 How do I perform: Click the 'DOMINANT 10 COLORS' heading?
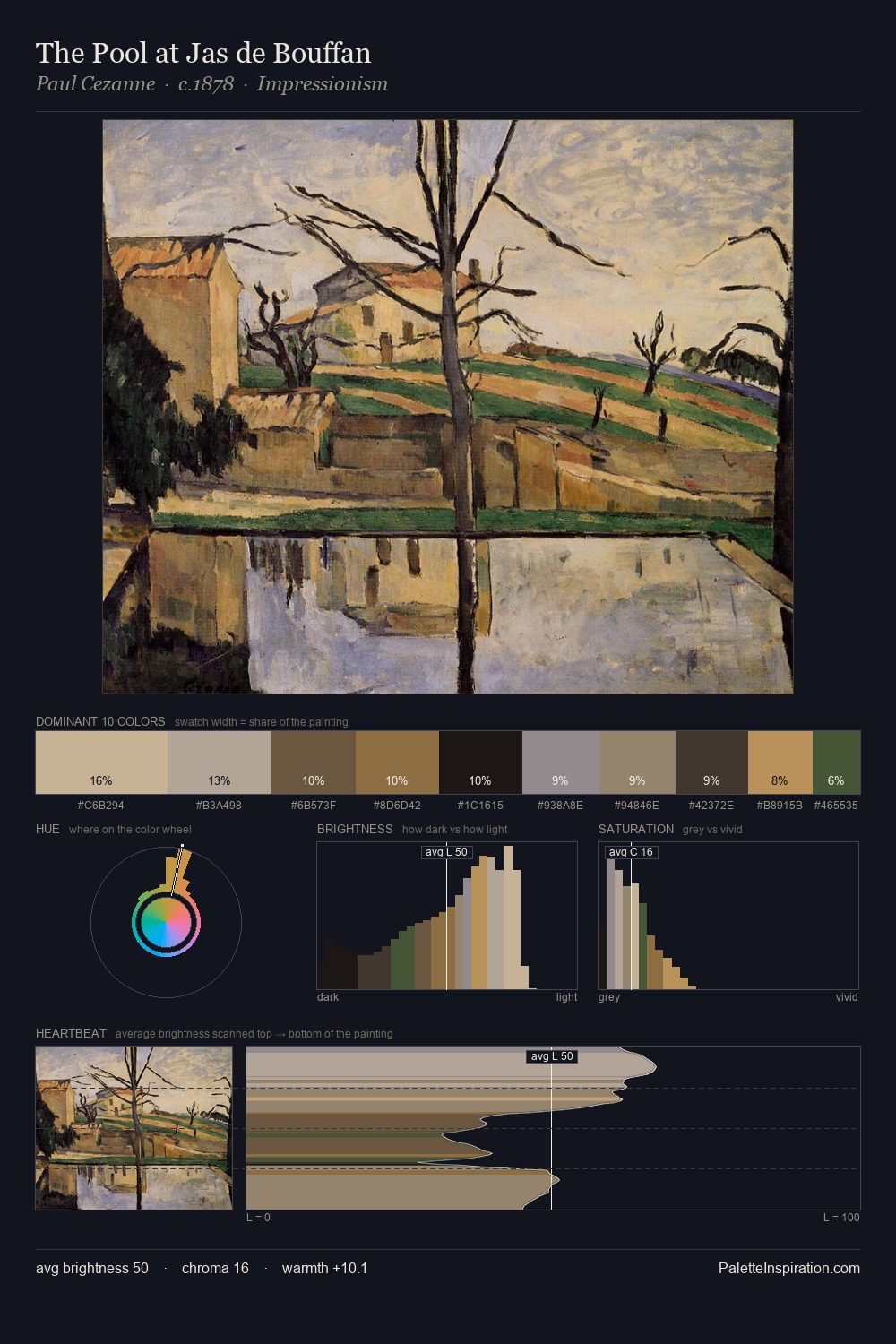(x=100, y=721)
